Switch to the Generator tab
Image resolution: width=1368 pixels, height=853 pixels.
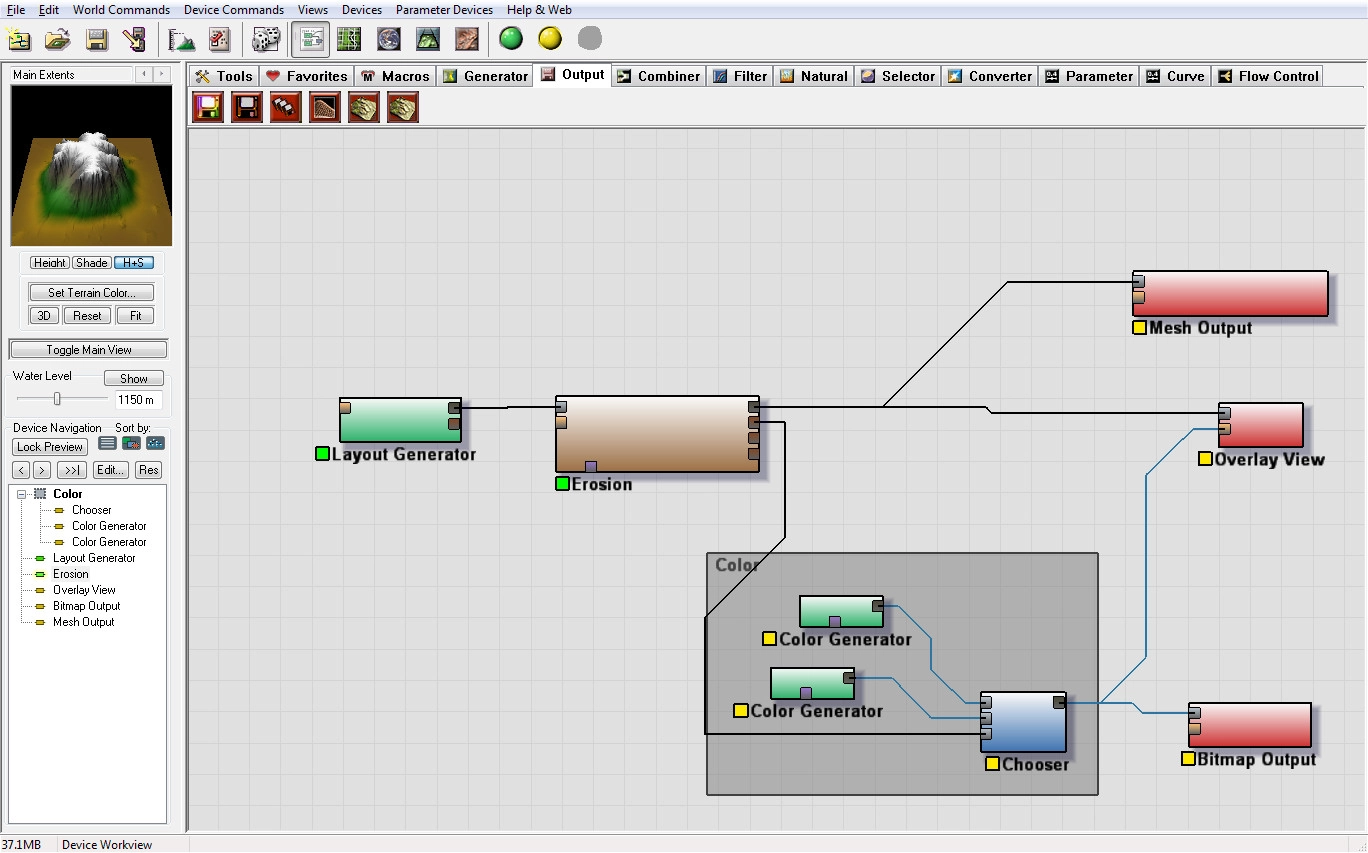click(485, 76)
